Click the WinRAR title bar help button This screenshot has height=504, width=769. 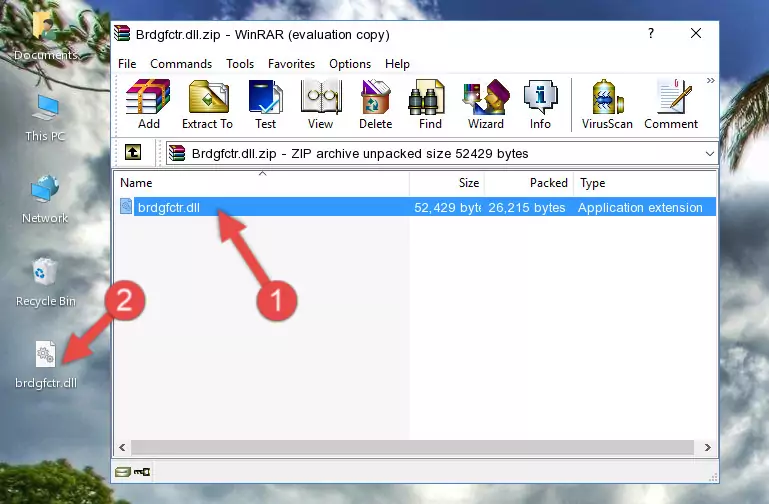pyautogui.click(x=651, y=33)
